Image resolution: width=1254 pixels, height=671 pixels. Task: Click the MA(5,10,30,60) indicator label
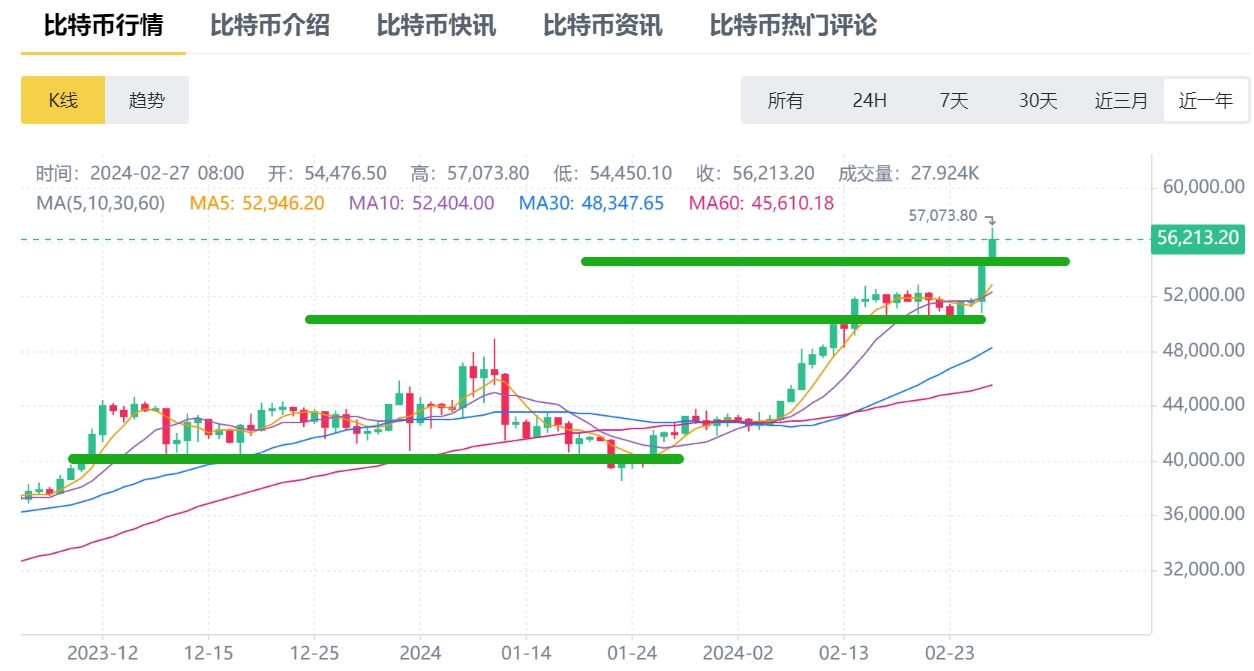[101, 203]
